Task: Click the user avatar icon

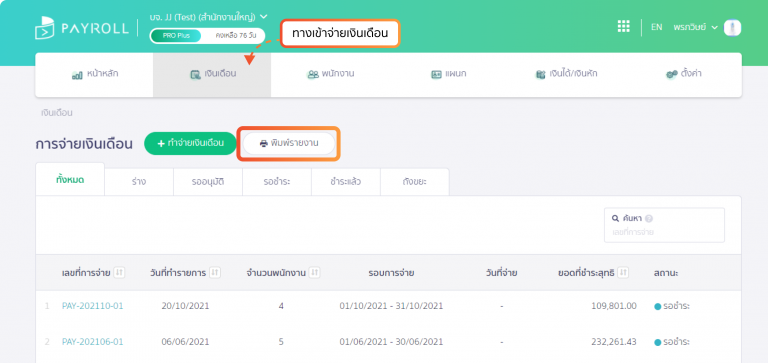Action: [x=733, y=27]
